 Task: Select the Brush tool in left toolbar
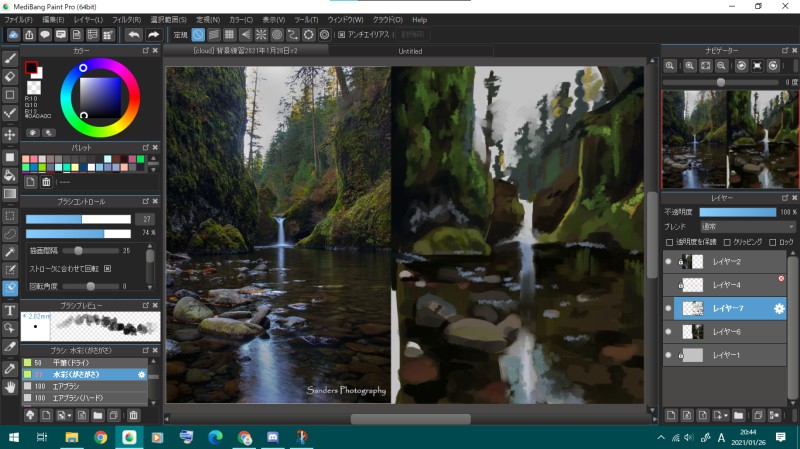coord(10,58)
